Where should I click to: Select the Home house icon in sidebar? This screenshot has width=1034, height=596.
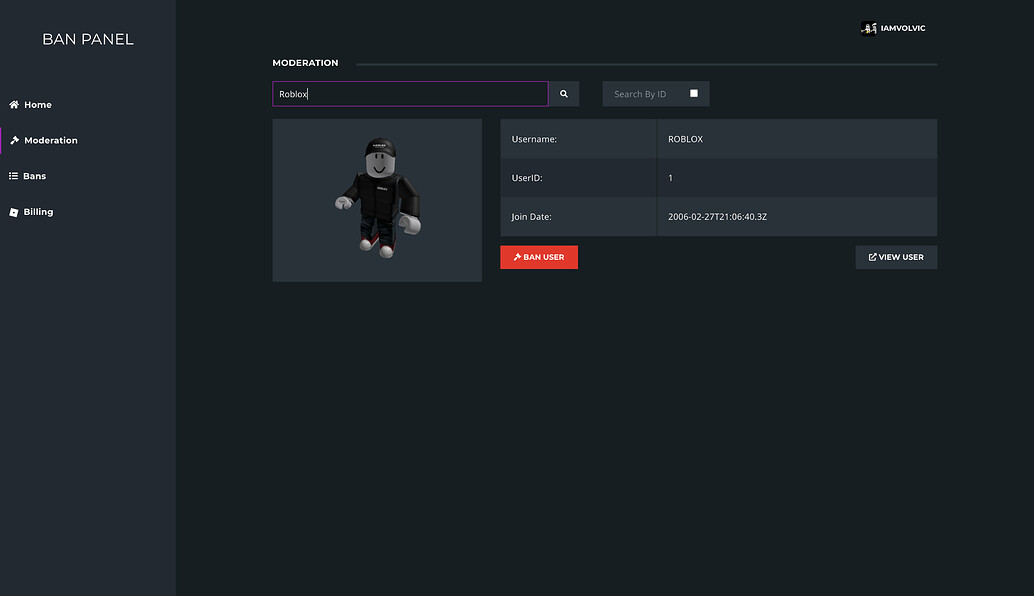pyautogui.click(x=12, y=104)
